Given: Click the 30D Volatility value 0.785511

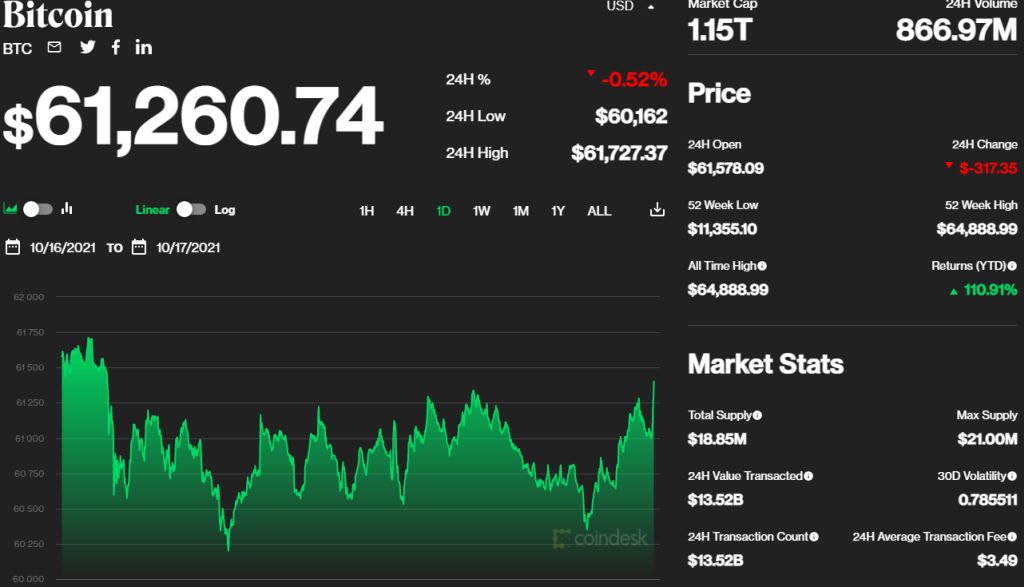Looking at the screenshot, I should [987, 500].
